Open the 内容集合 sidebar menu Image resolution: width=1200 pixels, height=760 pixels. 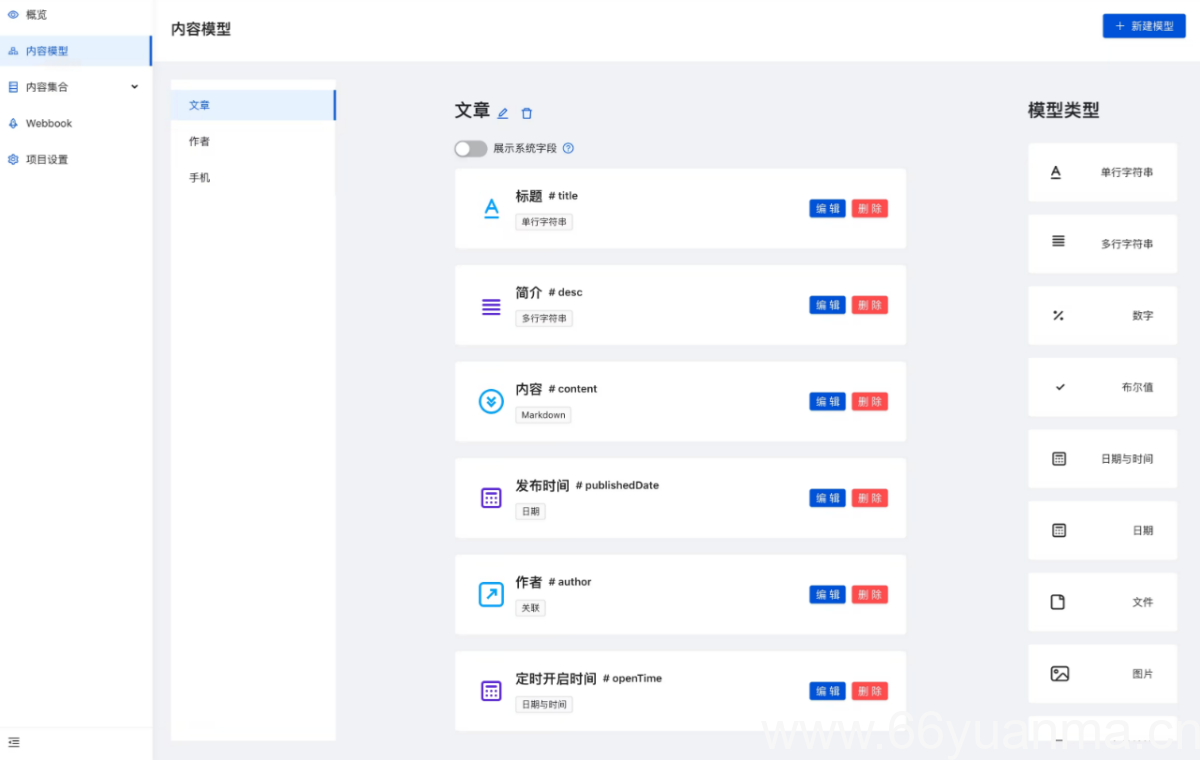tap(76, 87)
